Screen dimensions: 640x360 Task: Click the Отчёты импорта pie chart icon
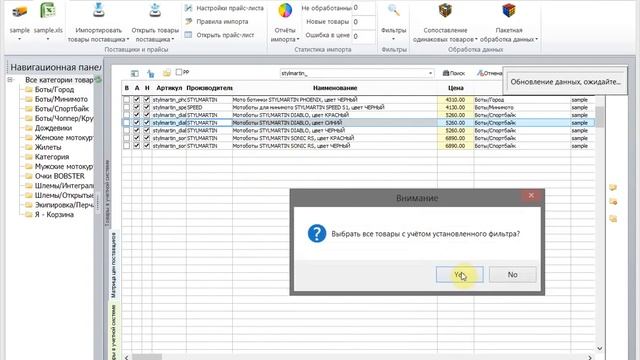click(285, 11)
